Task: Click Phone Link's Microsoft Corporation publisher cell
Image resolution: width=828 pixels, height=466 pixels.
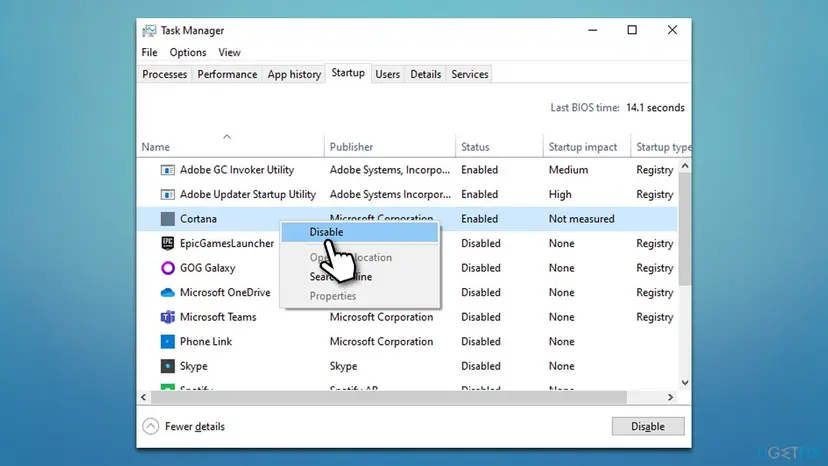Action: click(381, 341)
